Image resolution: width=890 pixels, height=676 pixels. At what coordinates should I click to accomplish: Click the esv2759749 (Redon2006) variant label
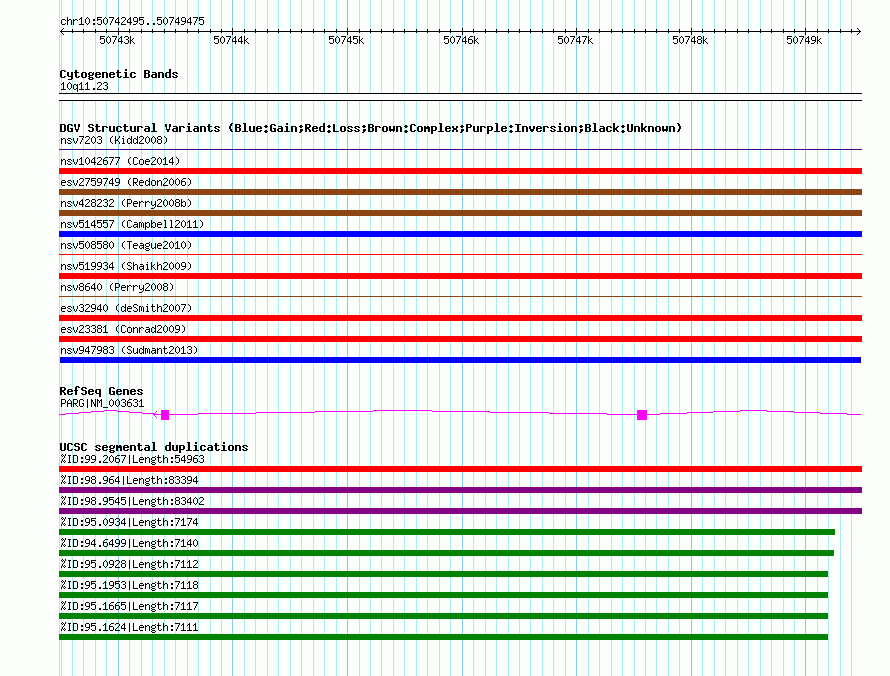click(x=126, y=182)
